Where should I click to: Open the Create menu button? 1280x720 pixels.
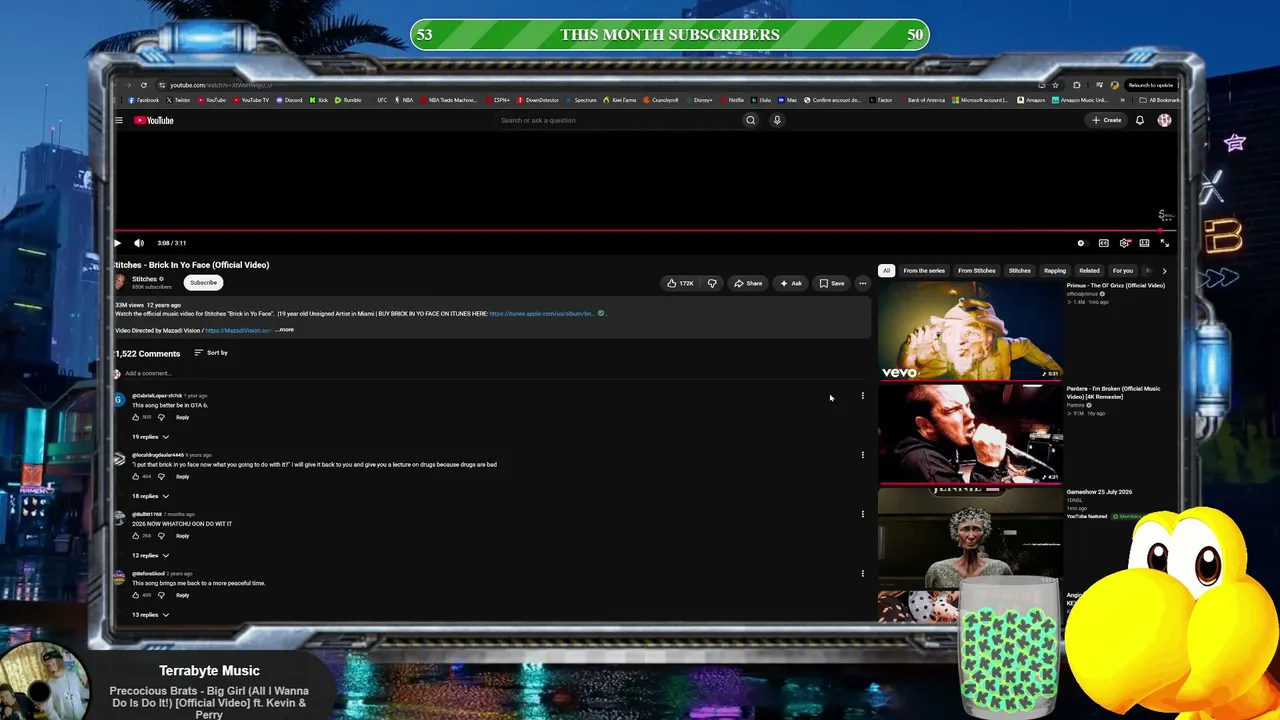point(1107,120)
